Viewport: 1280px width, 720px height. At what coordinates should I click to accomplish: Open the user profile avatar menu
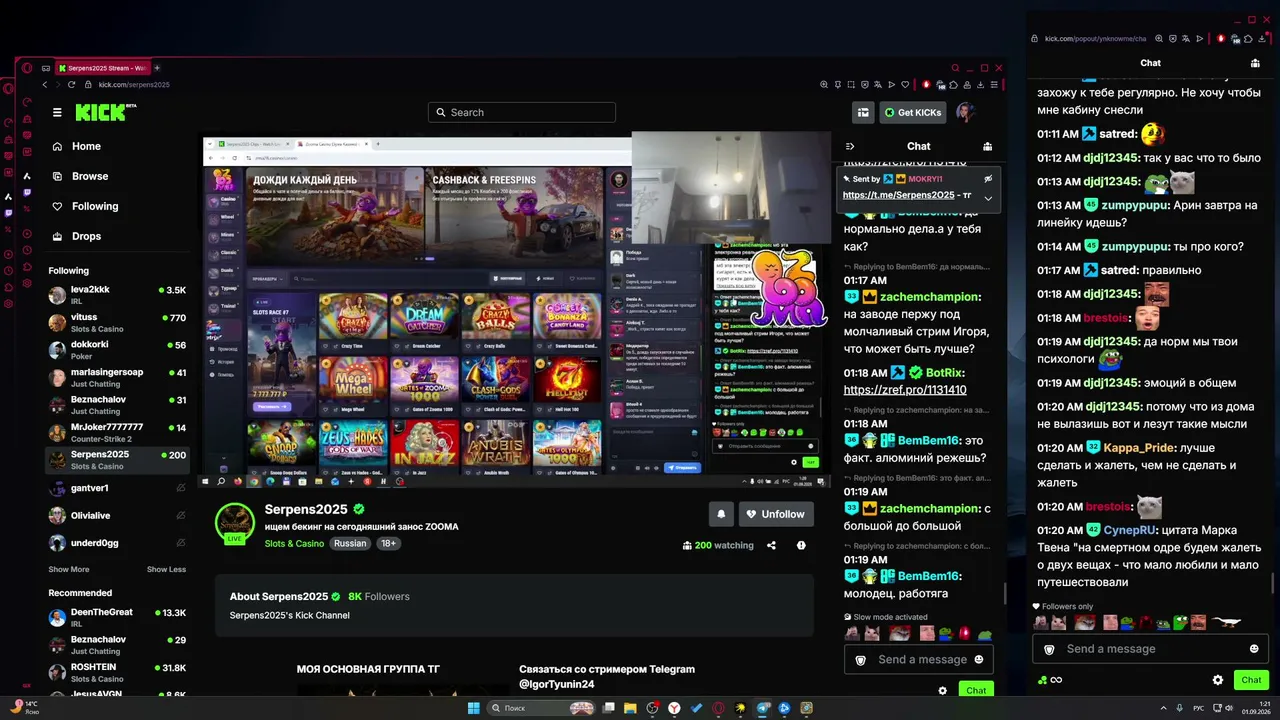965,112
